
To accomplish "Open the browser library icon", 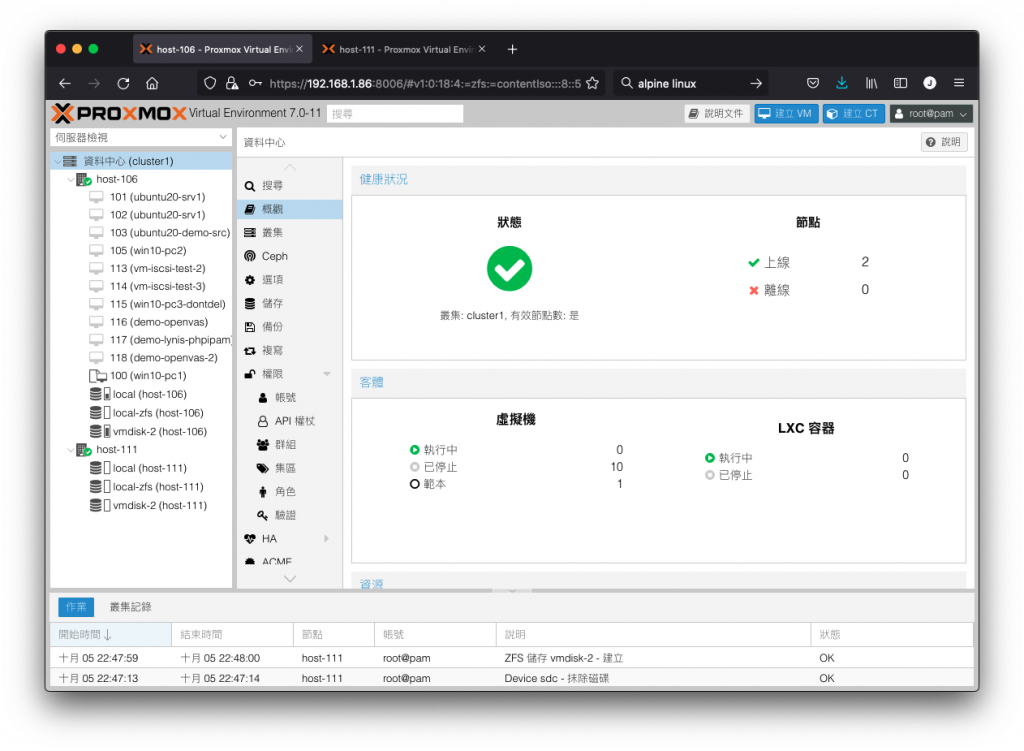I will point(871,83).
